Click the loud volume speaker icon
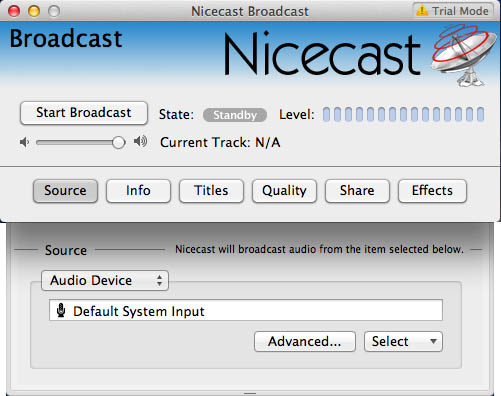This screenshot has width=501, height=396. point(140,142)
